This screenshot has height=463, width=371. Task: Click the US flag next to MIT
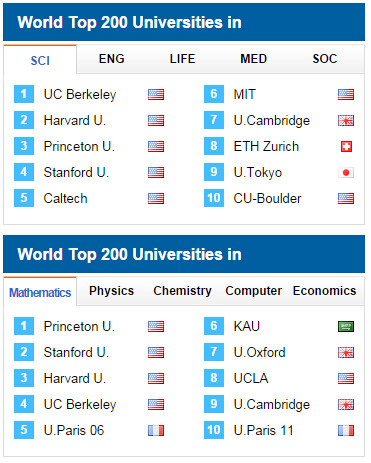click(x=346, y=94)
